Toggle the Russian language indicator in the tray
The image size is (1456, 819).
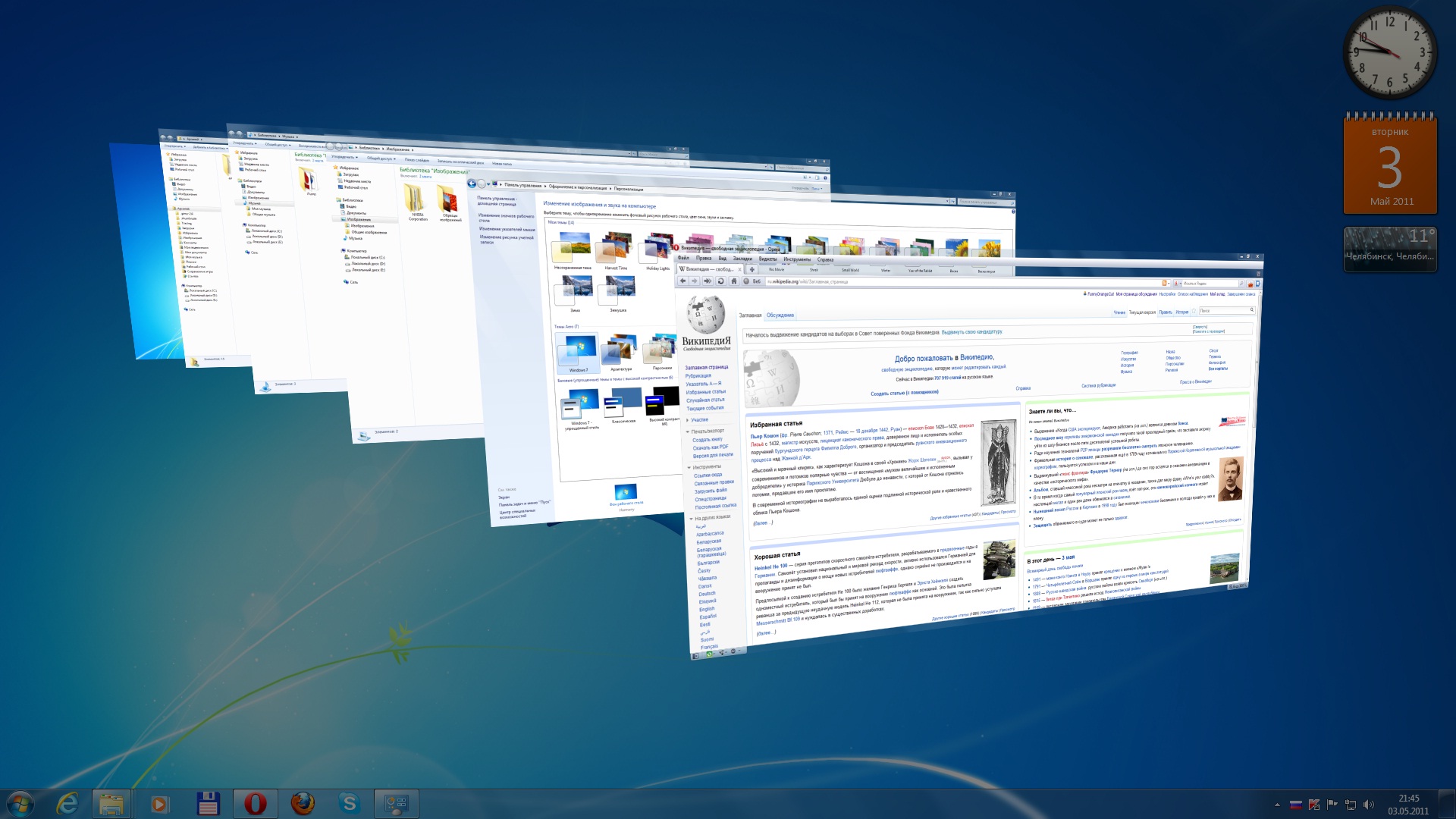(x=1295, y=805)
